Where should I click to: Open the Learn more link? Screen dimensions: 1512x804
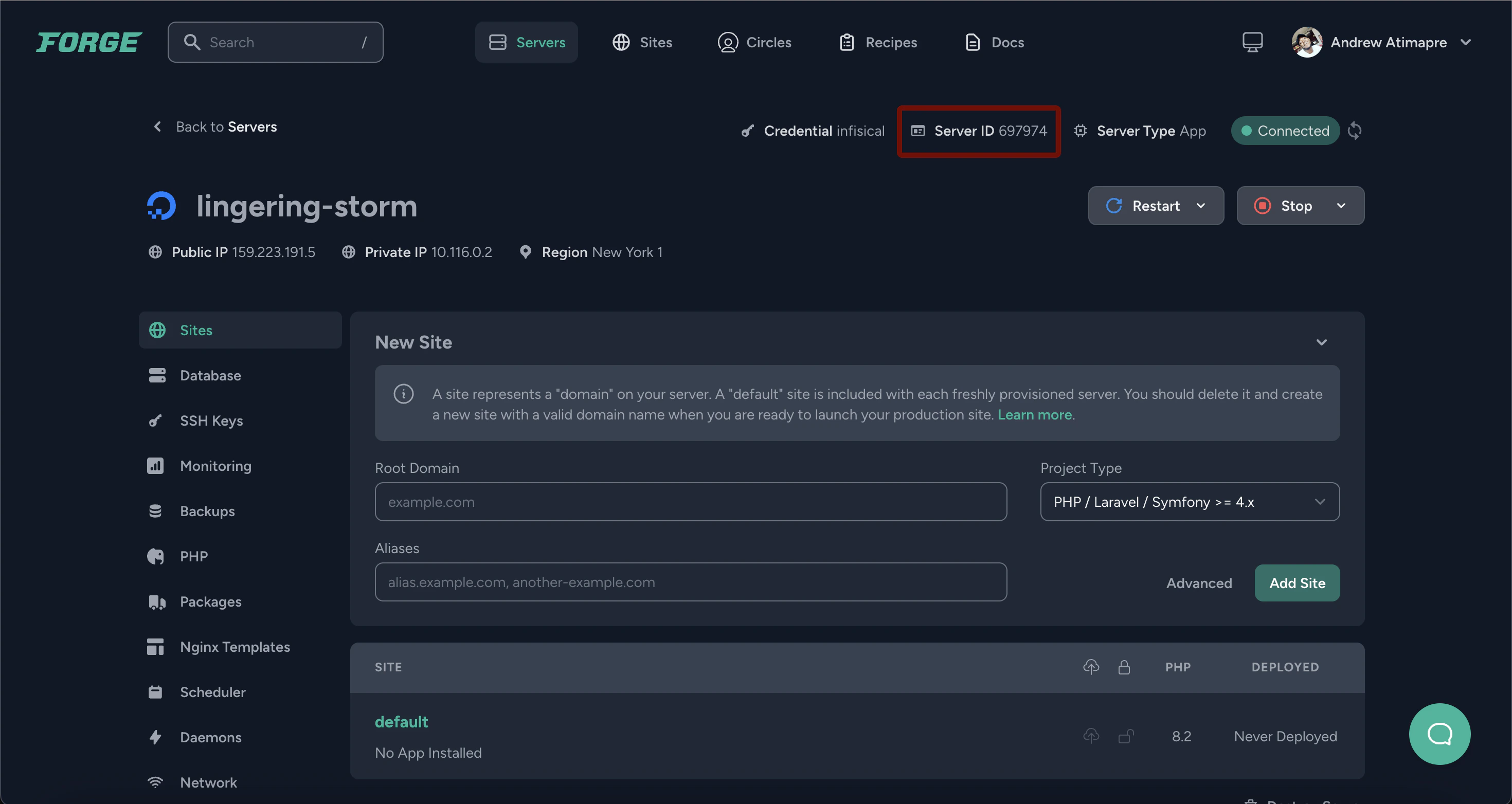click(1035, 415)
